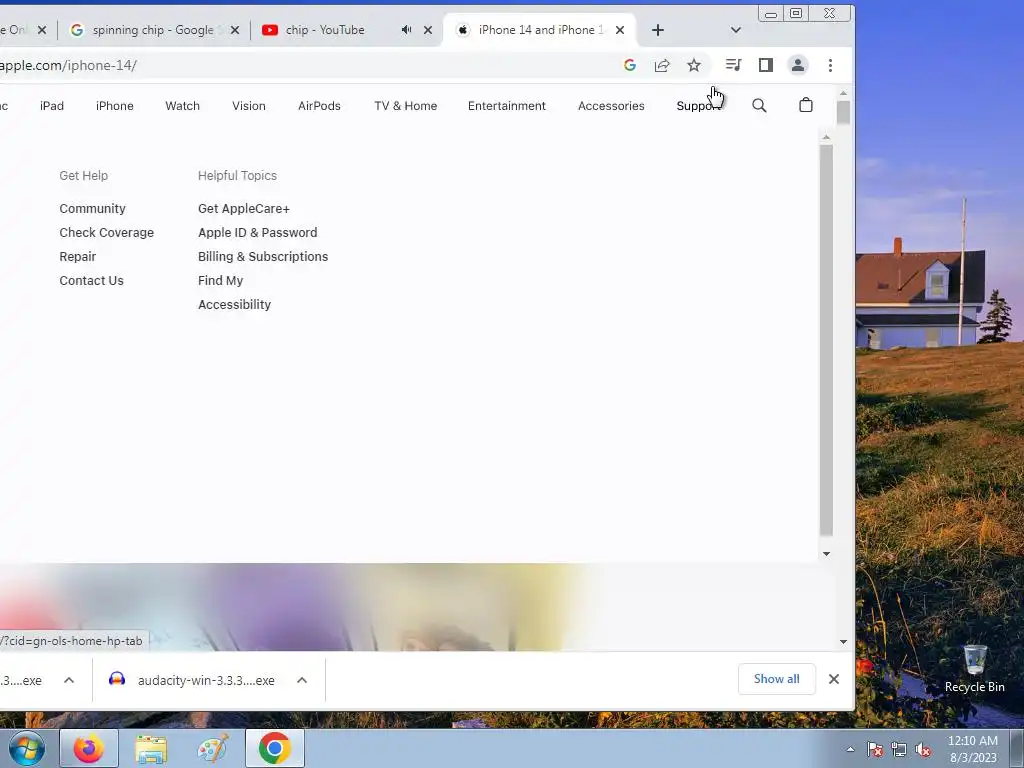Open a new tab with the plus button
The width and height of the screenshot is (1024, 768).
[x=658, y=30]
